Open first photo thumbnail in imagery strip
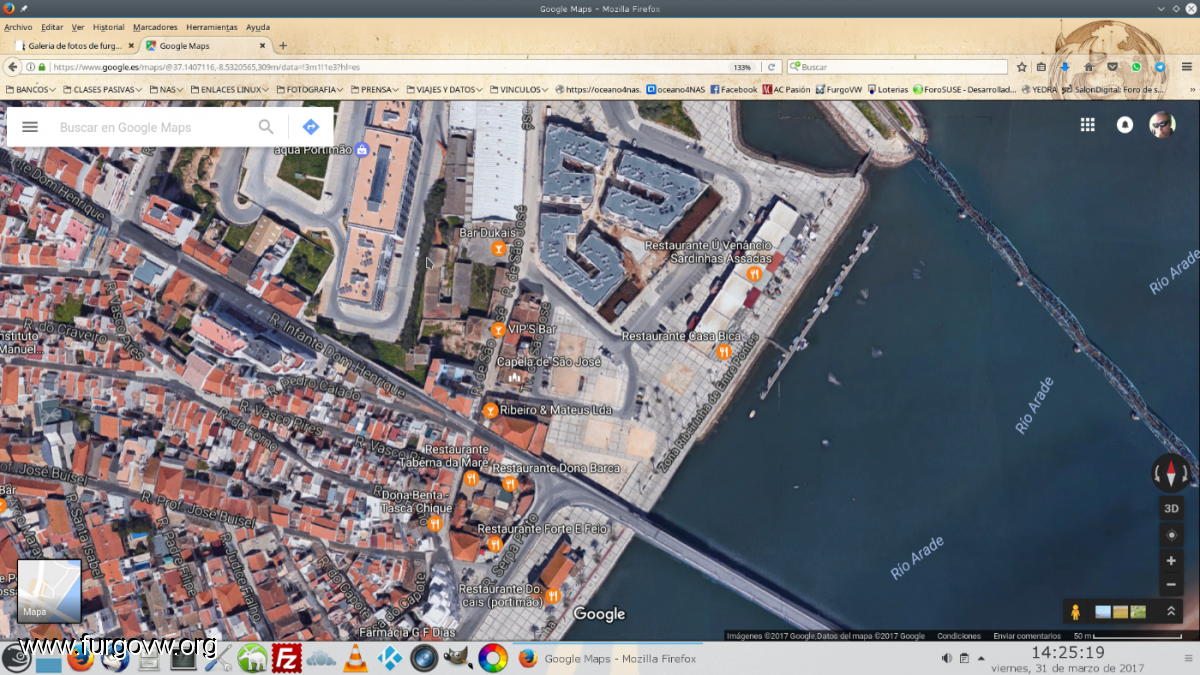This screenshot has width=1200, height=675. click(x=1103, y=612)
